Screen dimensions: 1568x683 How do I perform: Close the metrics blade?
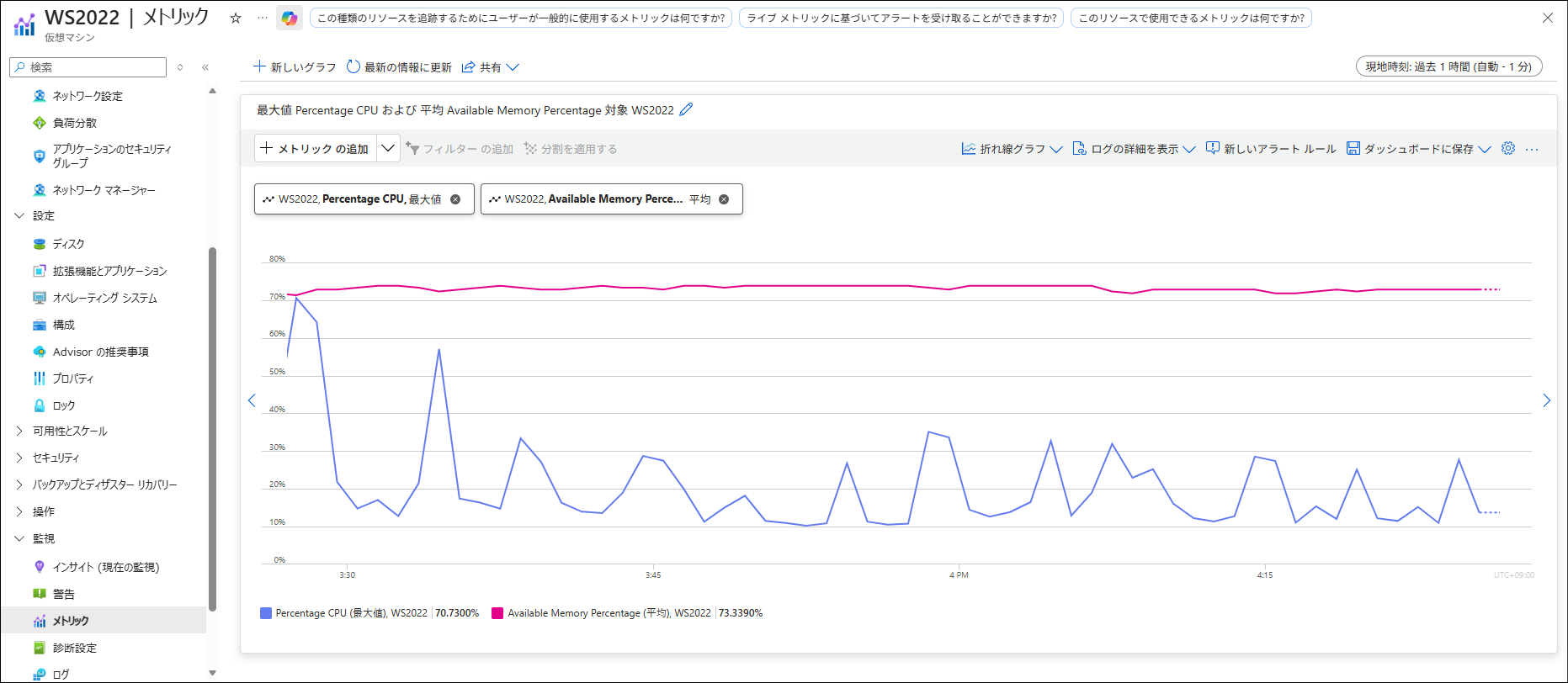(1547, 18)
